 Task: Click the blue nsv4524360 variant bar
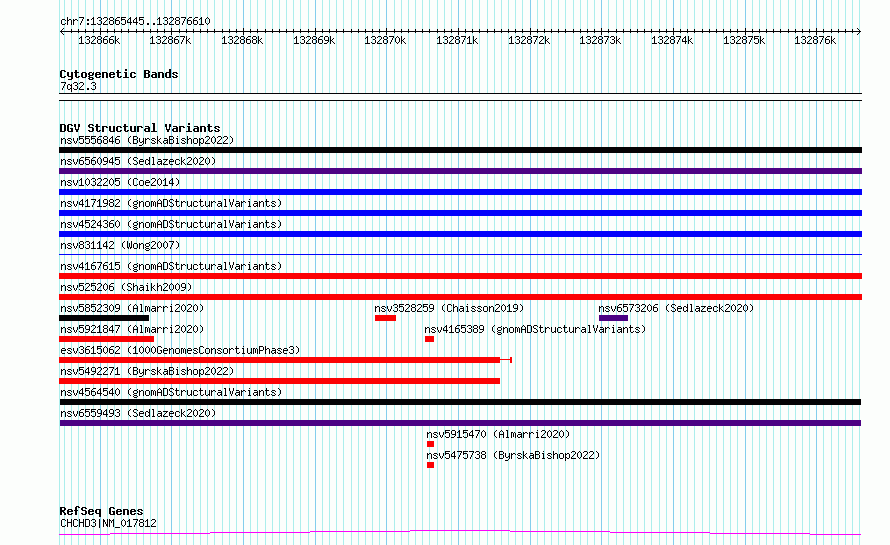pos(460,234)
